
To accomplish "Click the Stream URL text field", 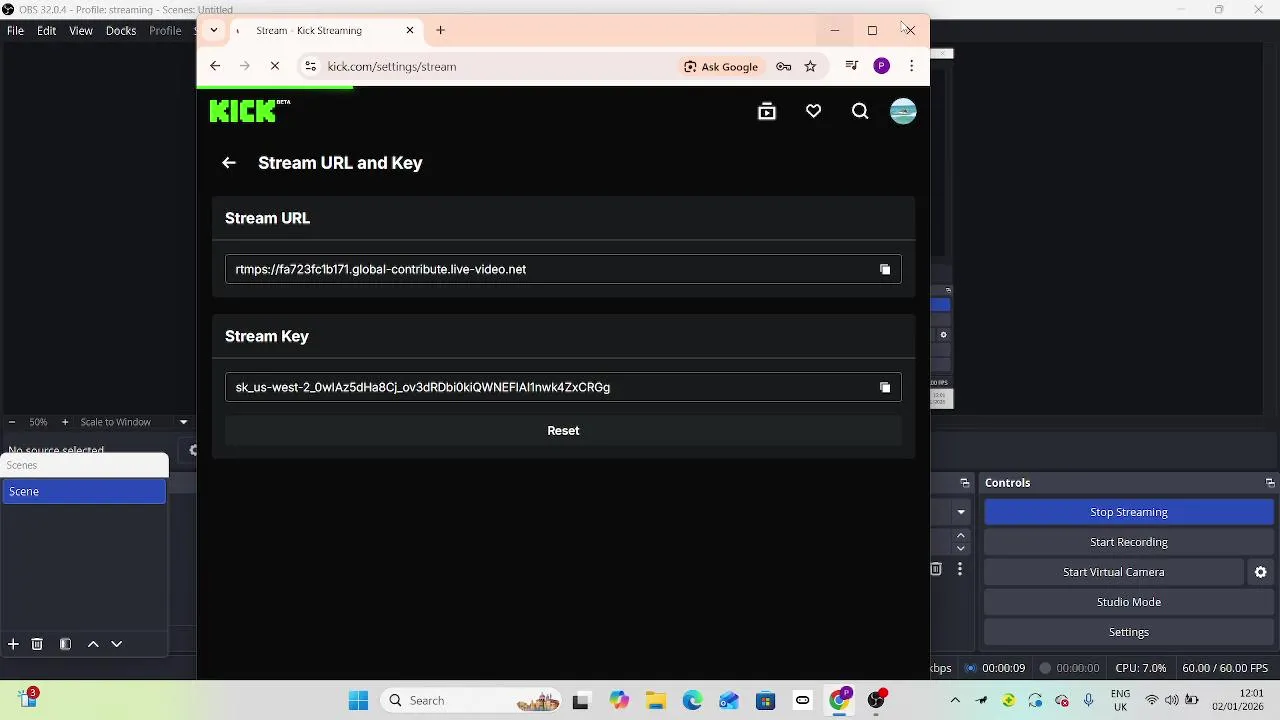I will [x=563, y=269].
